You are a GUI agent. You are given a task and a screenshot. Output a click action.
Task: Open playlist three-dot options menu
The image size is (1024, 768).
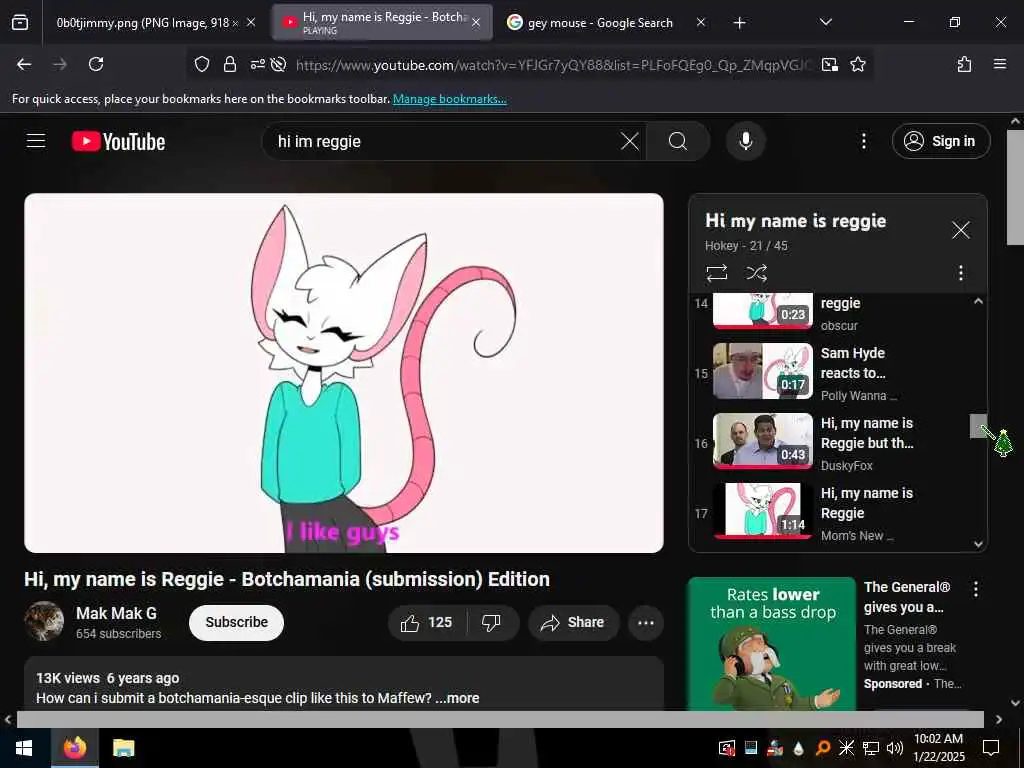[x=960, y=272]
